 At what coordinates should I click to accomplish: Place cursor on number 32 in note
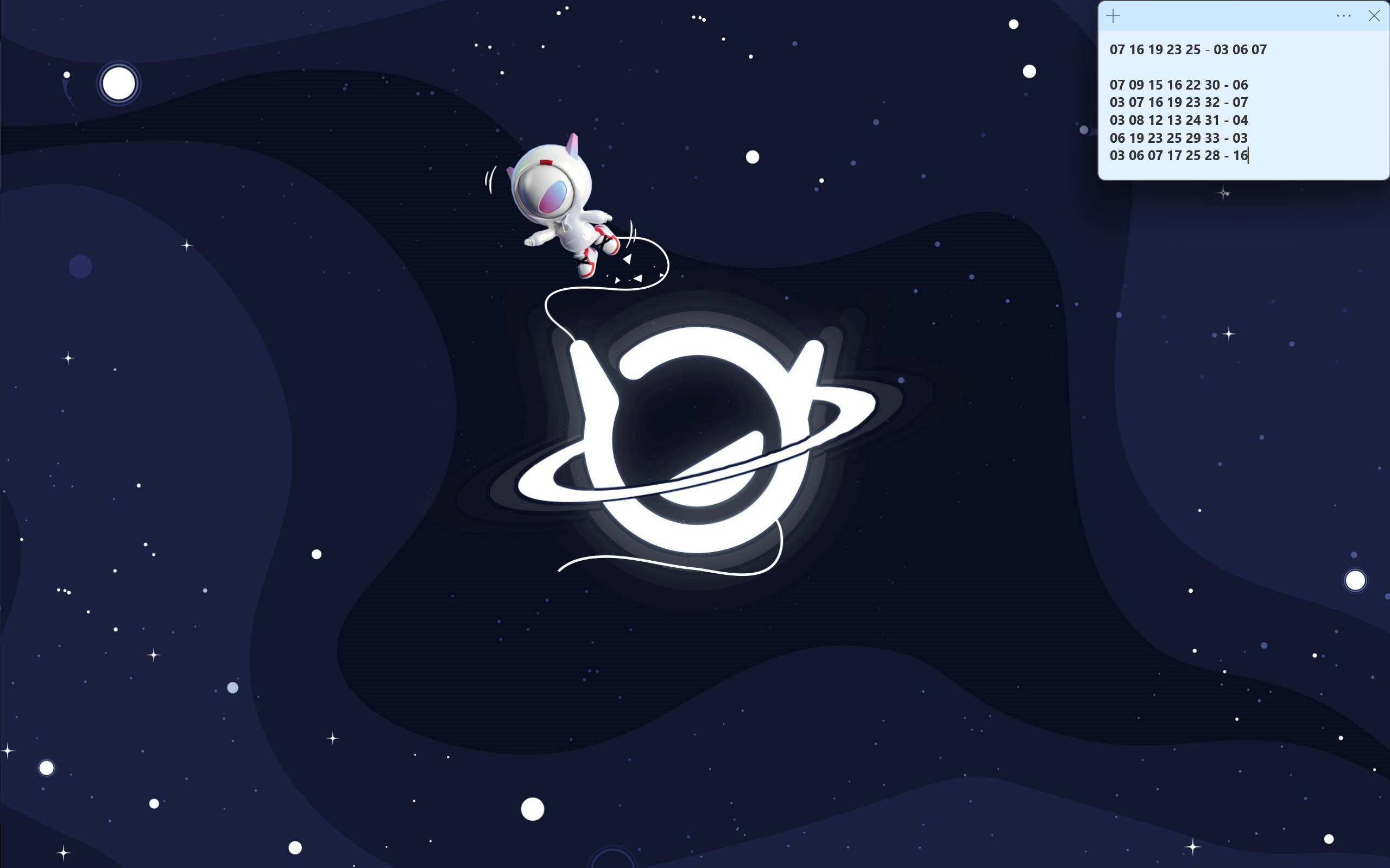1212,102
